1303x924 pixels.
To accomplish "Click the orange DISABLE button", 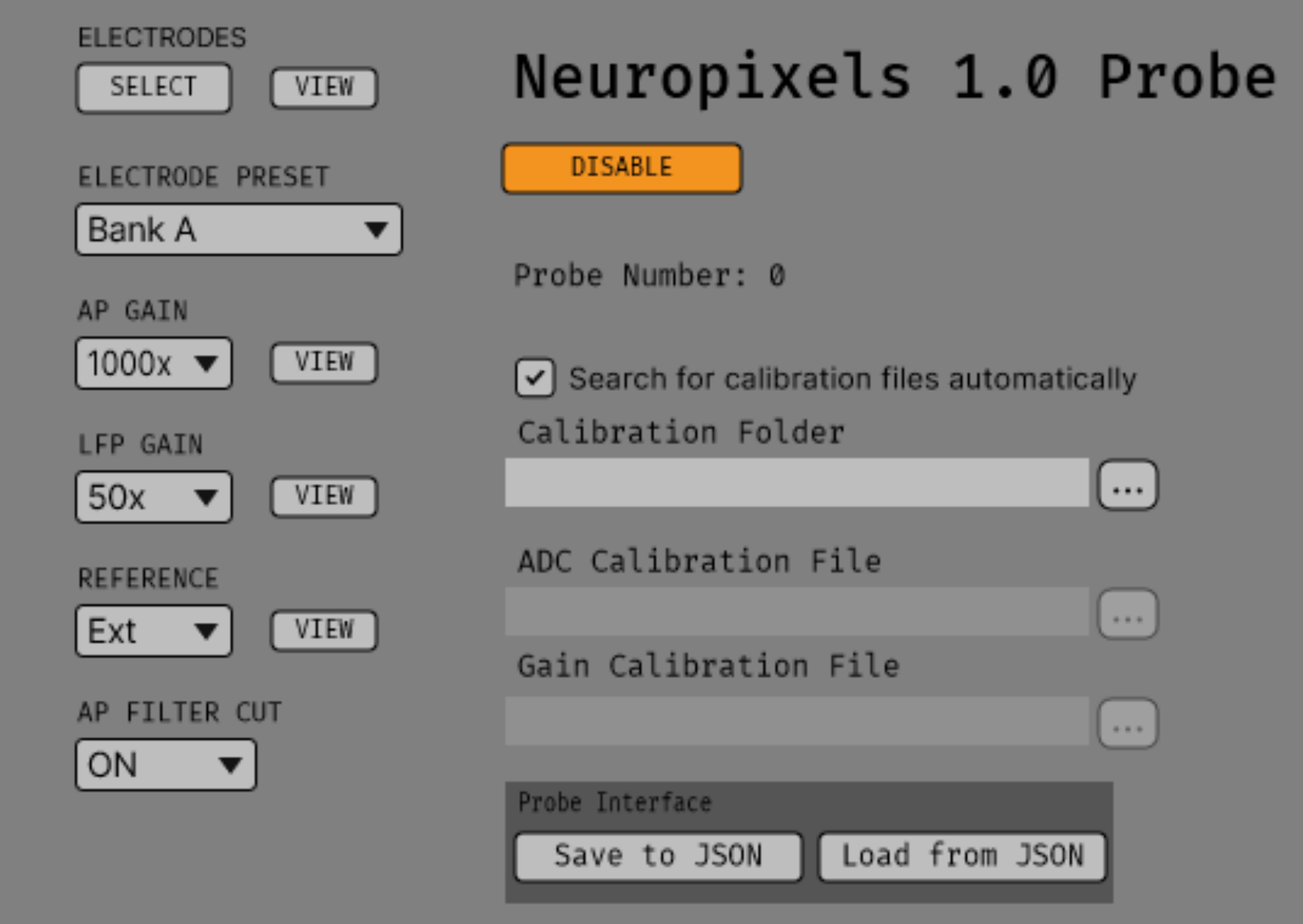I will pos(622,167).
